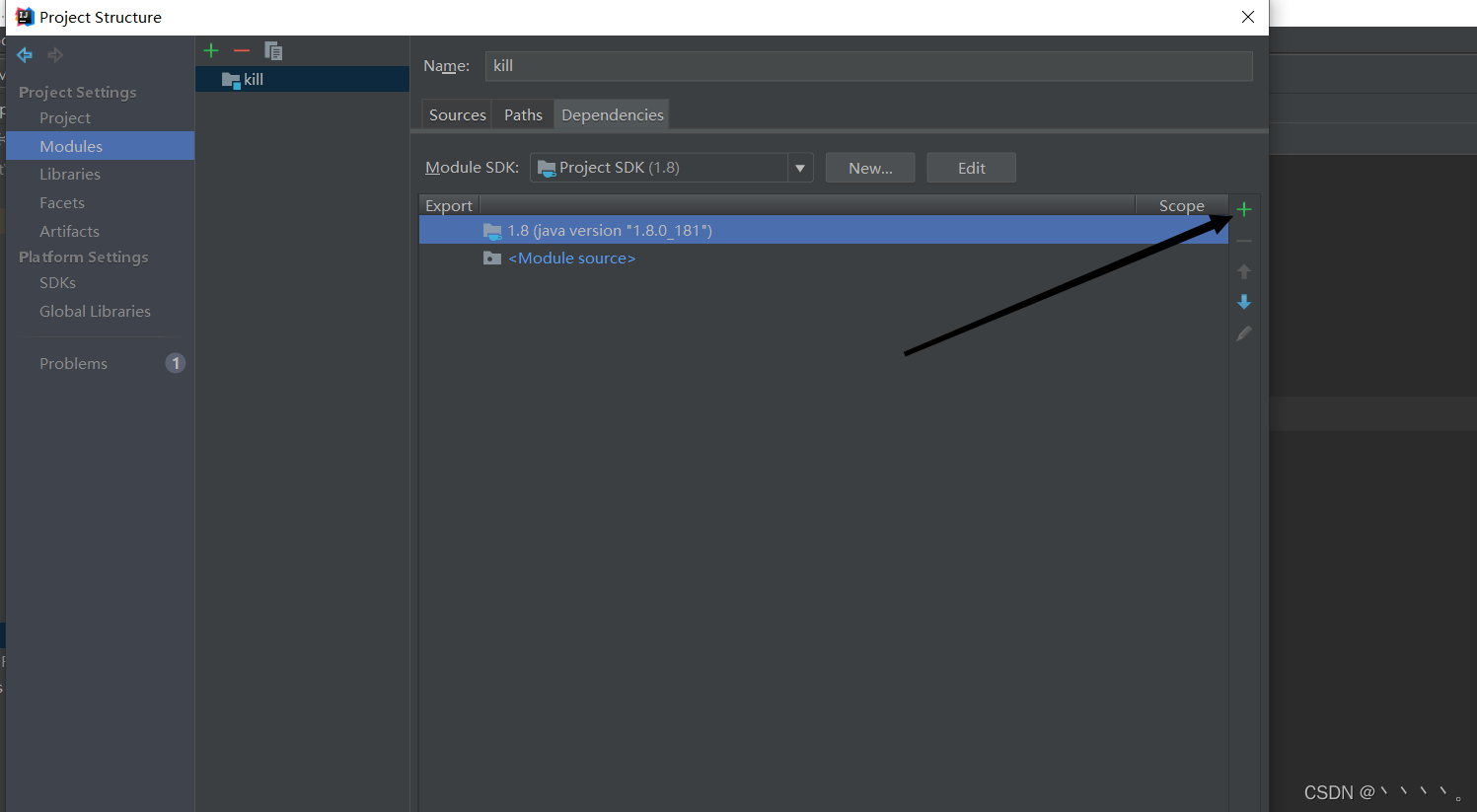
Task: Click the remove dependency minus icon
Action: tap(1244, 241)
